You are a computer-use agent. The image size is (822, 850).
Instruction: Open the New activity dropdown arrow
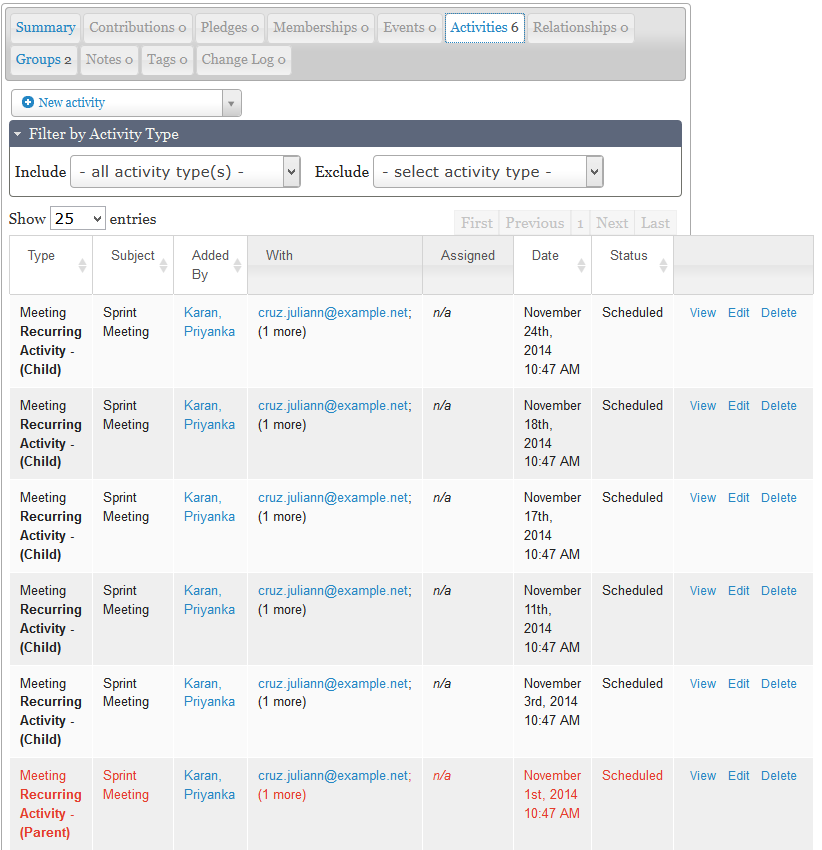pos(232,103)
